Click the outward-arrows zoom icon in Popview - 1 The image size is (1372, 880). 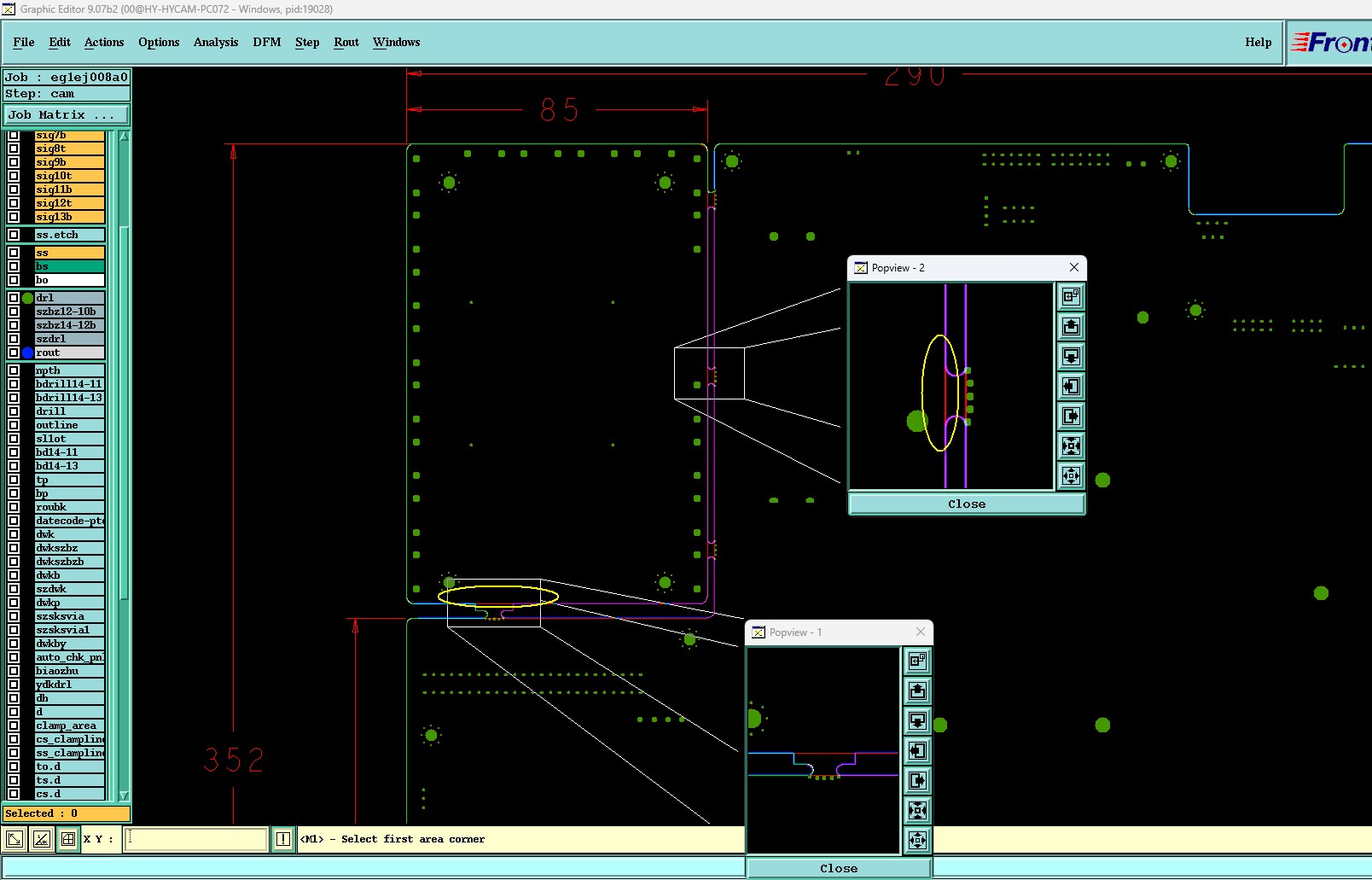[x=917, y=840]
